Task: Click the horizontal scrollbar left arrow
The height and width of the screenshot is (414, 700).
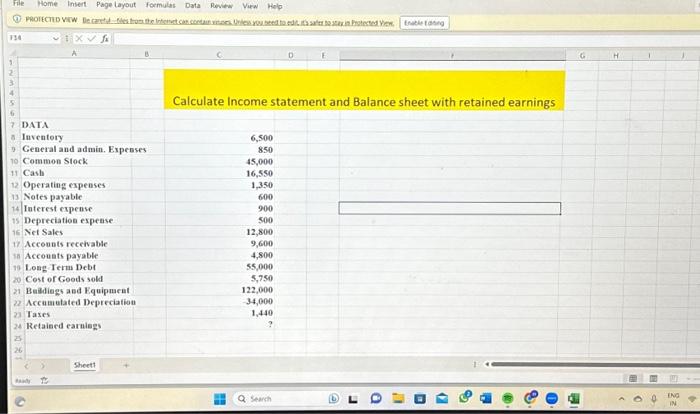Action: [487, 364]
